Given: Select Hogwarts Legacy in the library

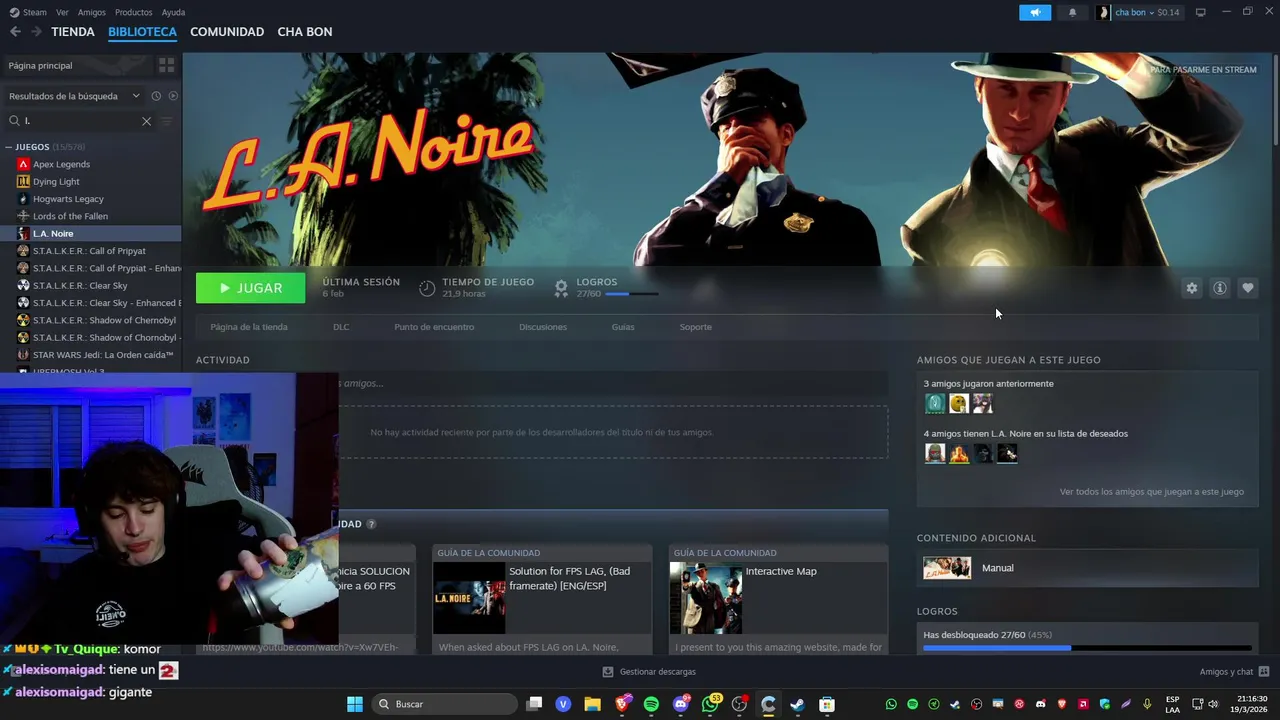Looking at the screenshot, I should [68, 199].
